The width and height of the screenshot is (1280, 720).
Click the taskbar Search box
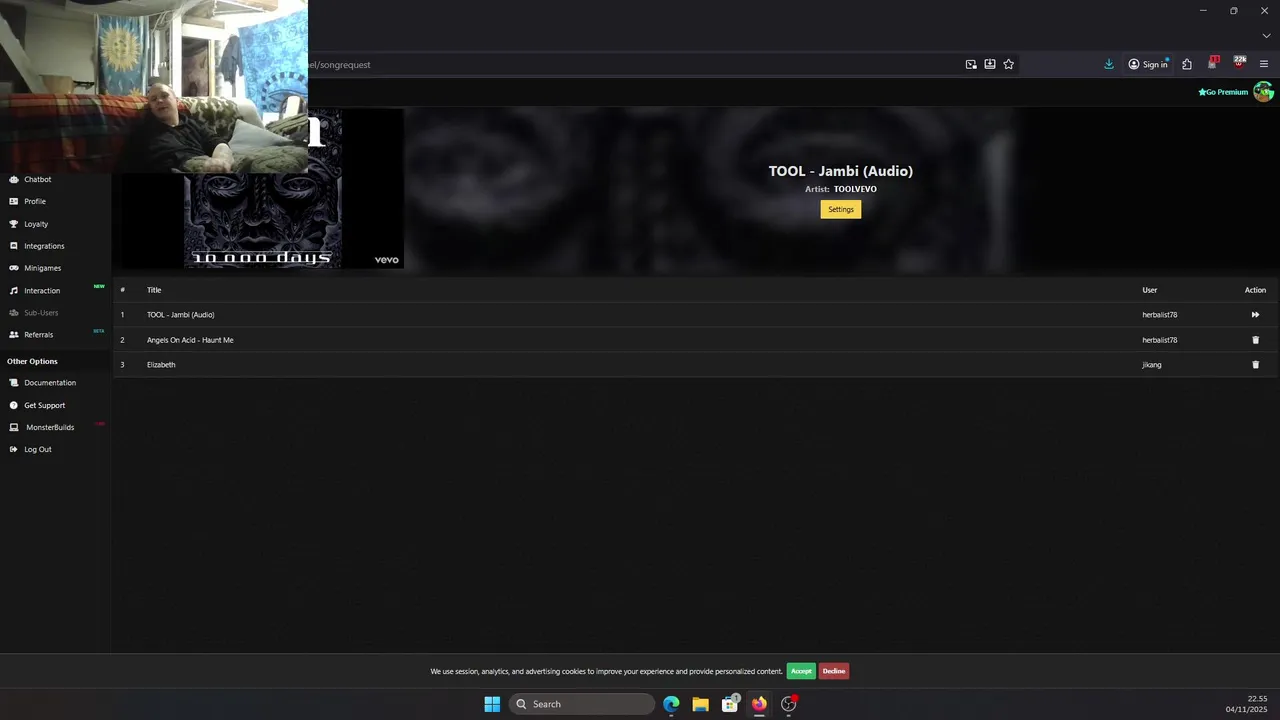click(x=582, y=704)
